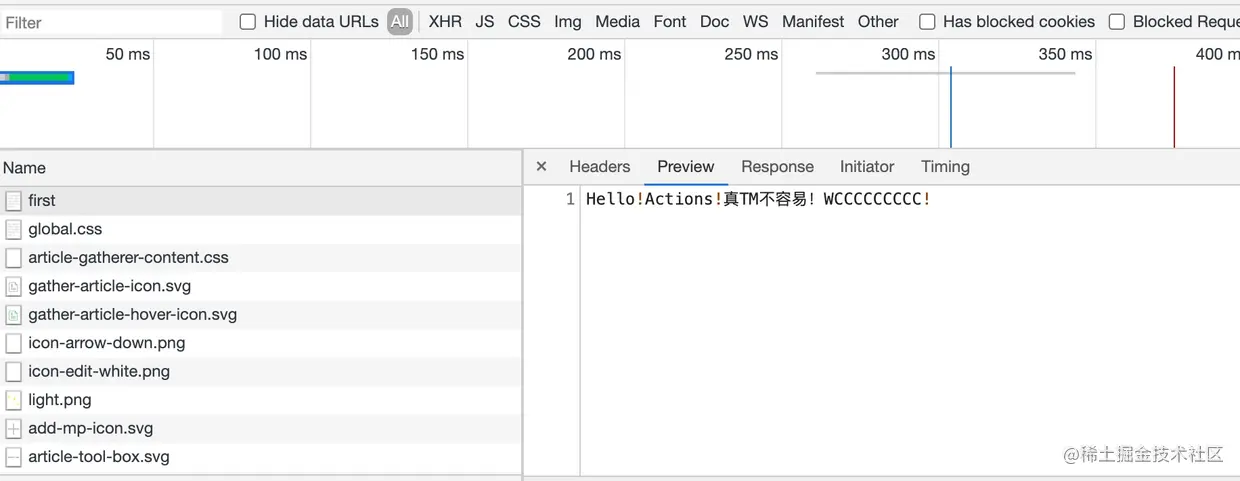Click the file icon beside icon-edit-white.png
The image size is (1240, 481).
click(13, 372)
